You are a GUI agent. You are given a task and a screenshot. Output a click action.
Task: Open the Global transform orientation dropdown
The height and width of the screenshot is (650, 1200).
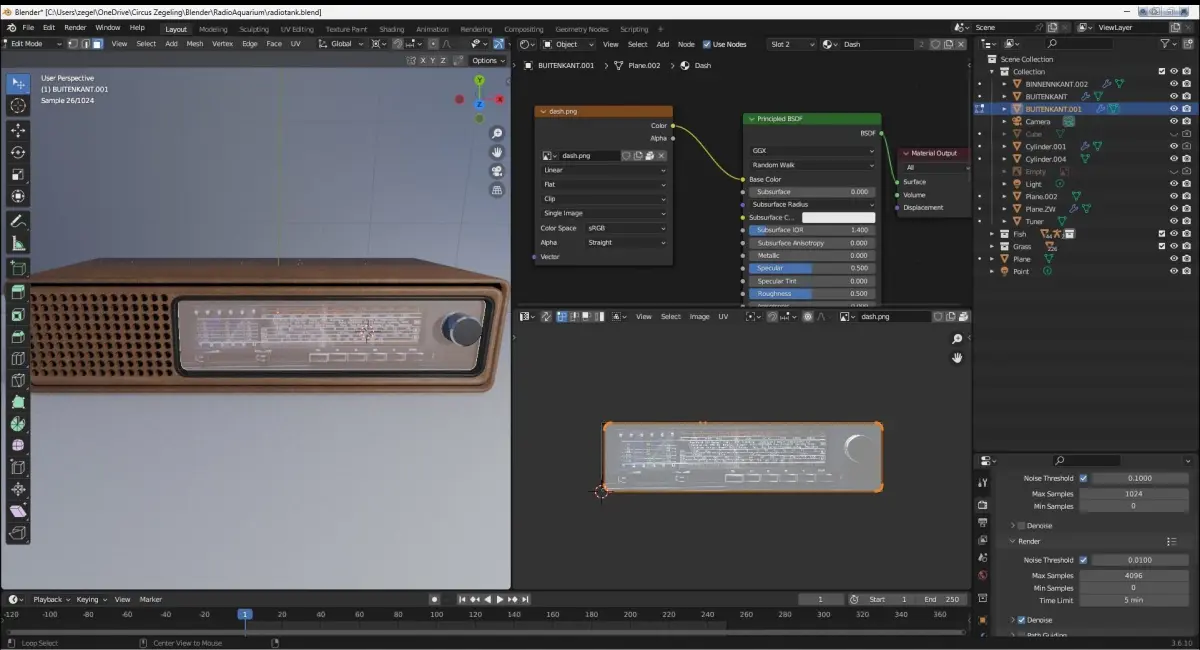343,44
